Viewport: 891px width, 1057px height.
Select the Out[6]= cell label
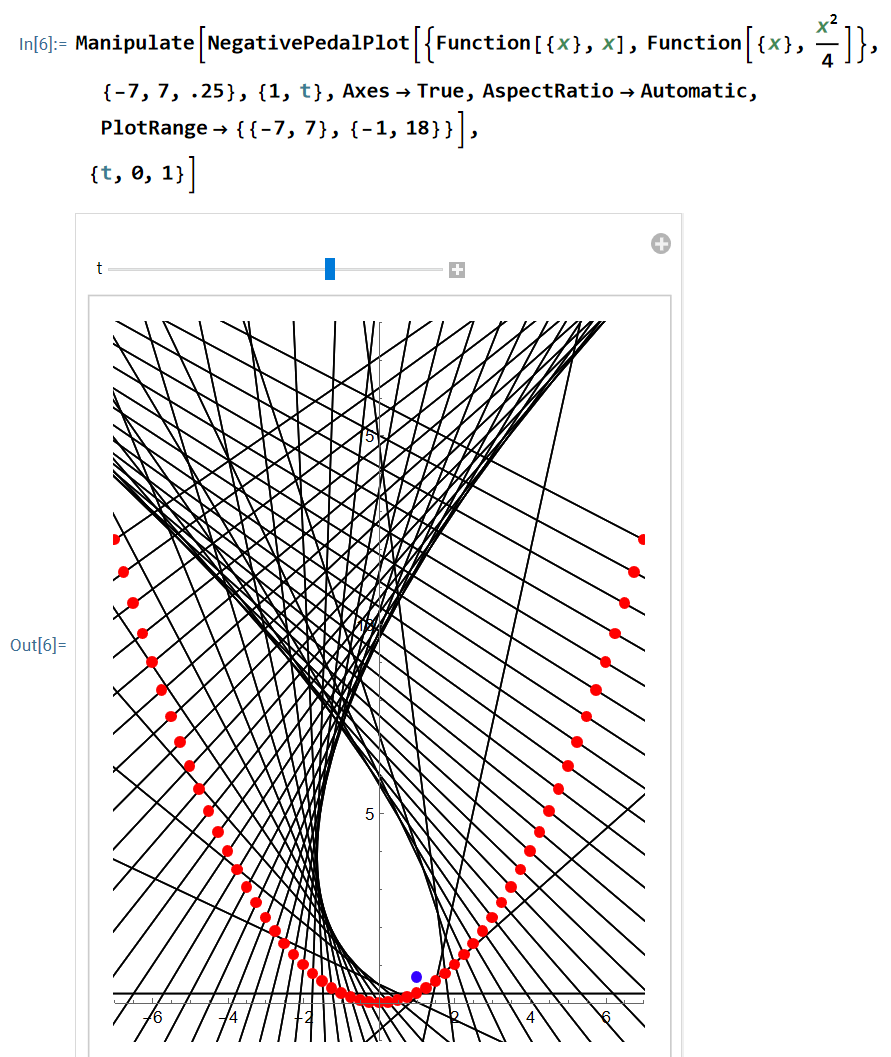38,645
